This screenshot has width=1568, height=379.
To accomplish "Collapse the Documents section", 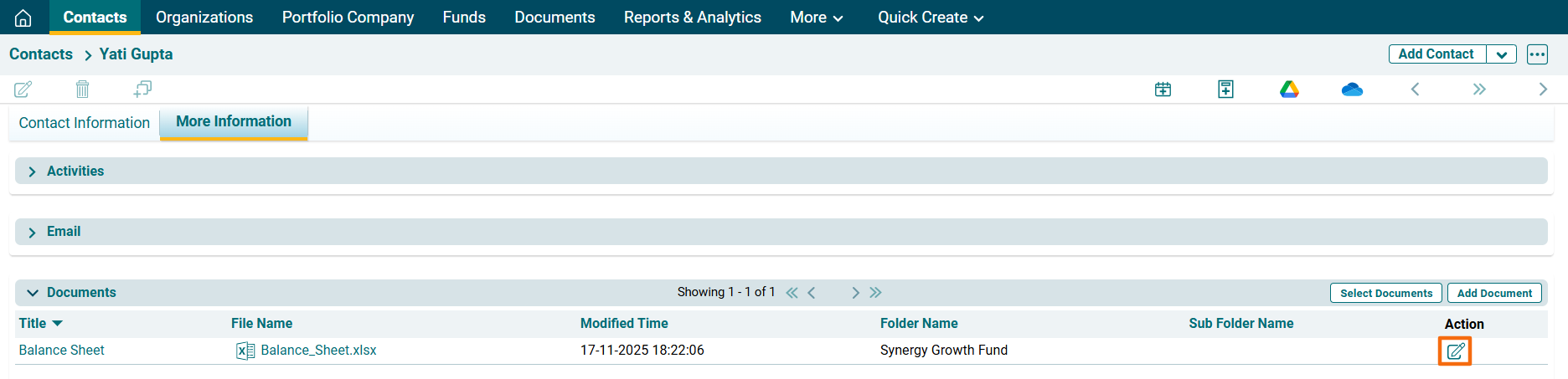I will click(x=33, y=293).
